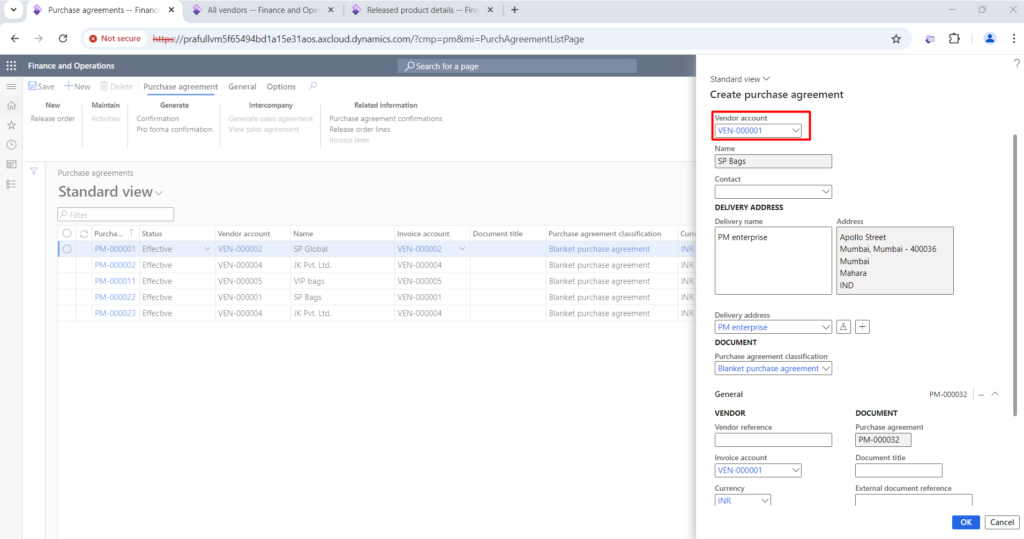Refresh the grid using refresh icon
The width and height of the screenshot is (1024, 539).
(84, 233)
